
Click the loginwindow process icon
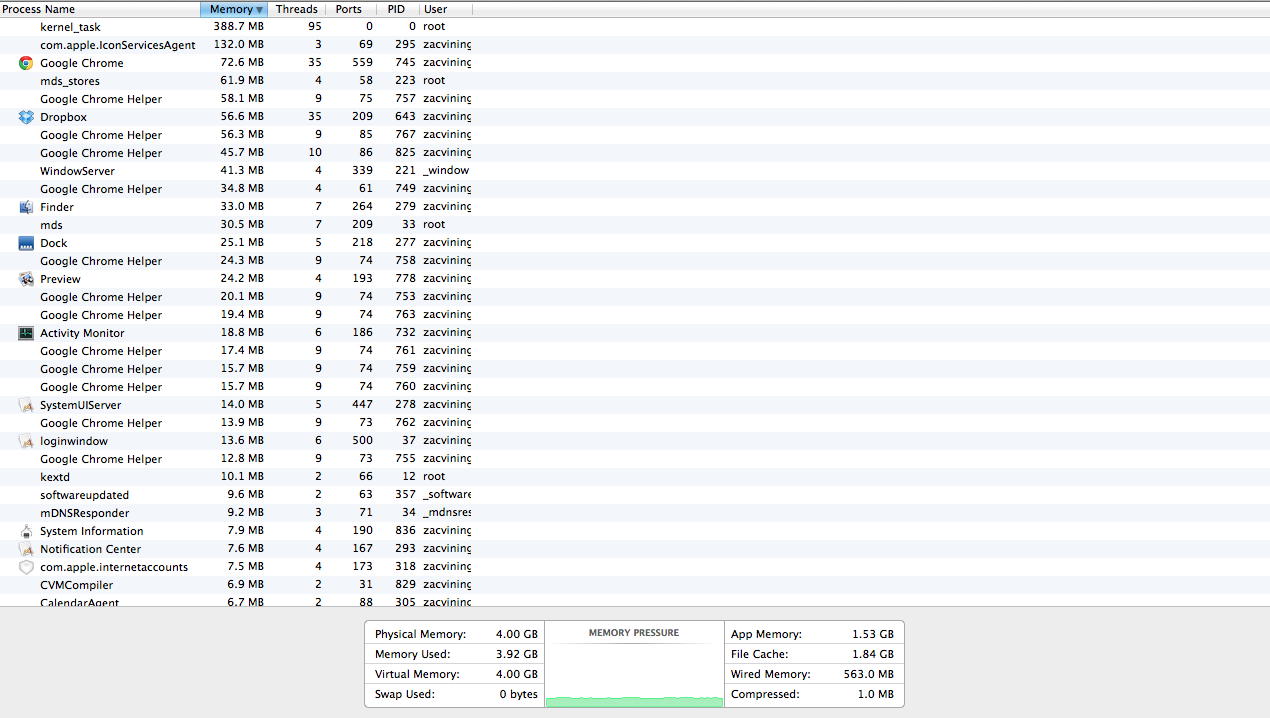26,441
